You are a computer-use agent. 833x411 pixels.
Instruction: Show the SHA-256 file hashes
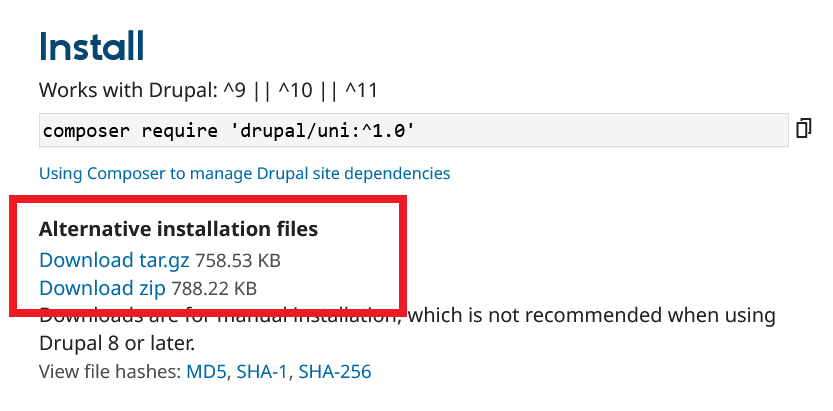tap(334, 372)
